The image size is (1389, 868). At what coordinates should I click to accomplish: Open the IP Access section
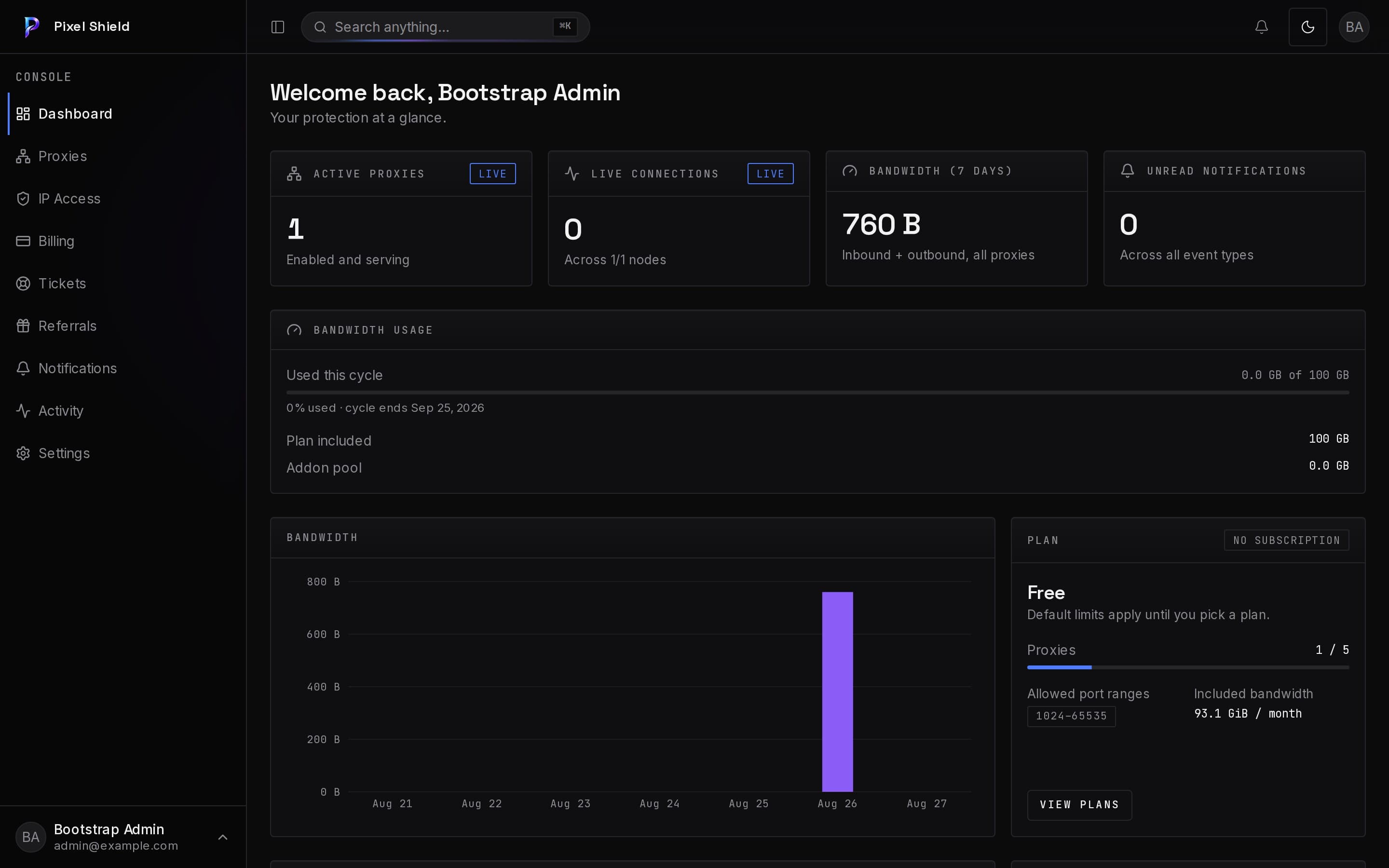123,199
